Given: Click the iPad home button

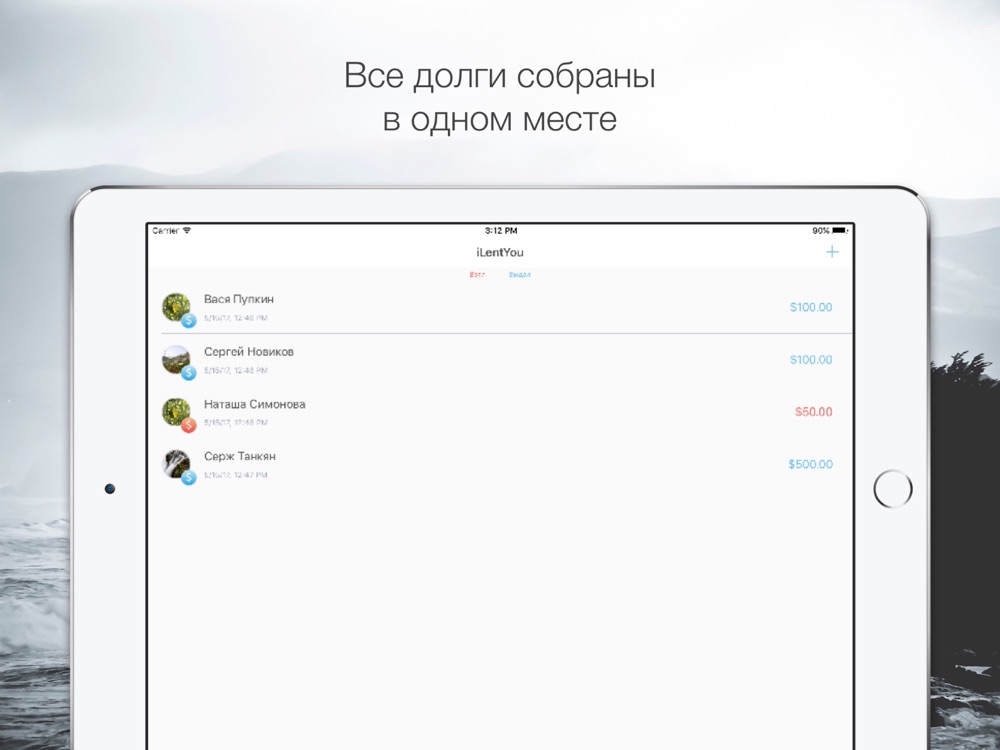Looking at the screenshot, I should (893, 489).
